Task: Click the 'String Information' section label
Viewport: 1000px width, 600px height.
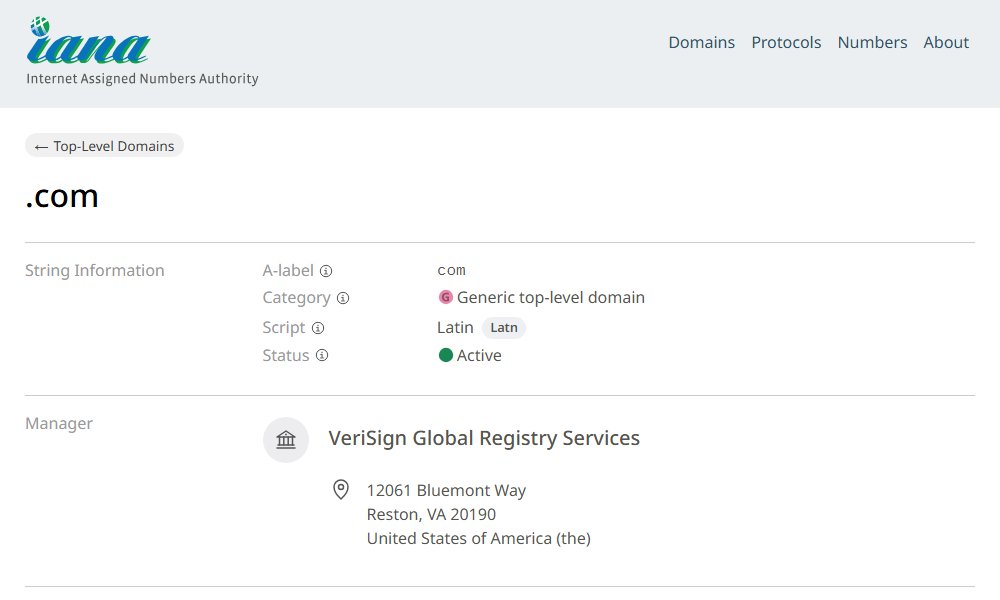Action: pyautogui.click(x=94, y=270)
